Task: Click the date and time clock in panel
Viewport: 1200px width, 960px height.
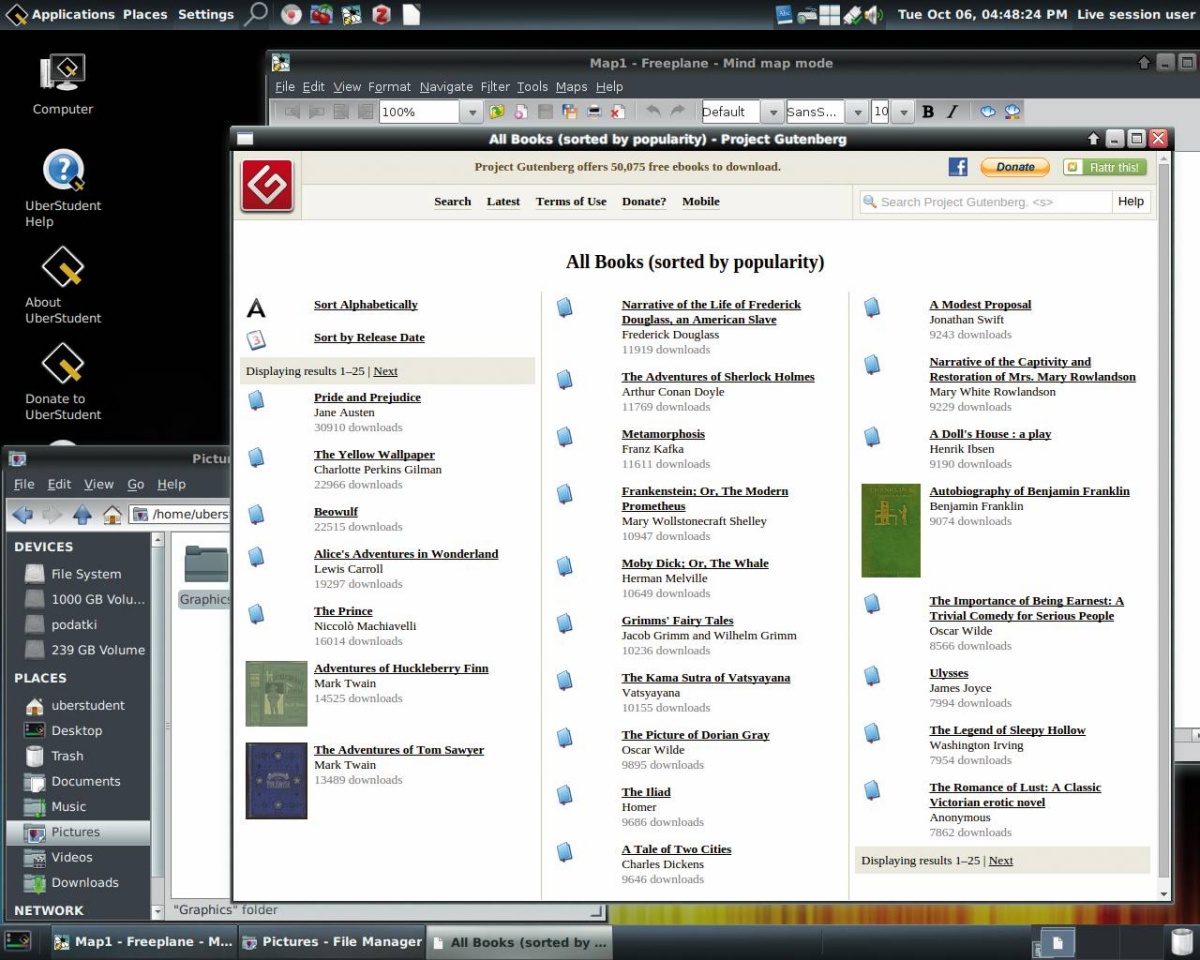Action: [x=983, y=14]
